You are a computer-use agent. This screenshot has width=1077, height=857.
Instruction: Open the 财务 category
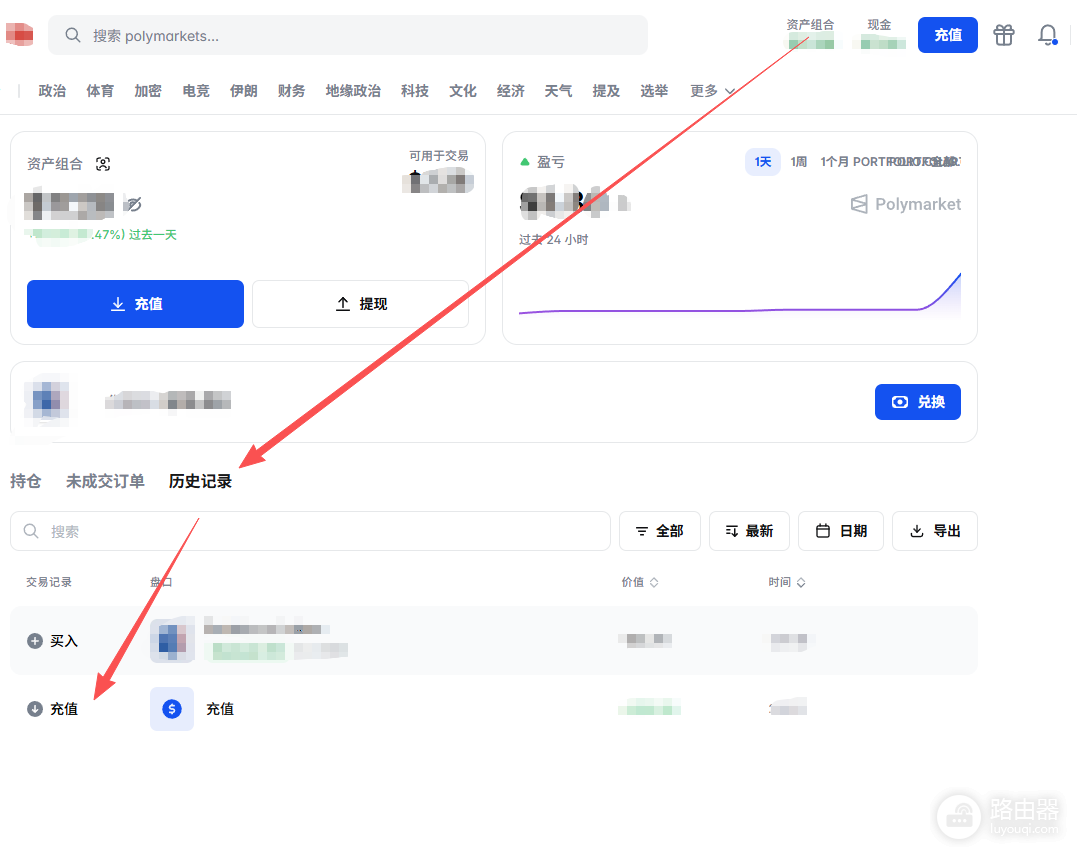(x=291, y=91)
